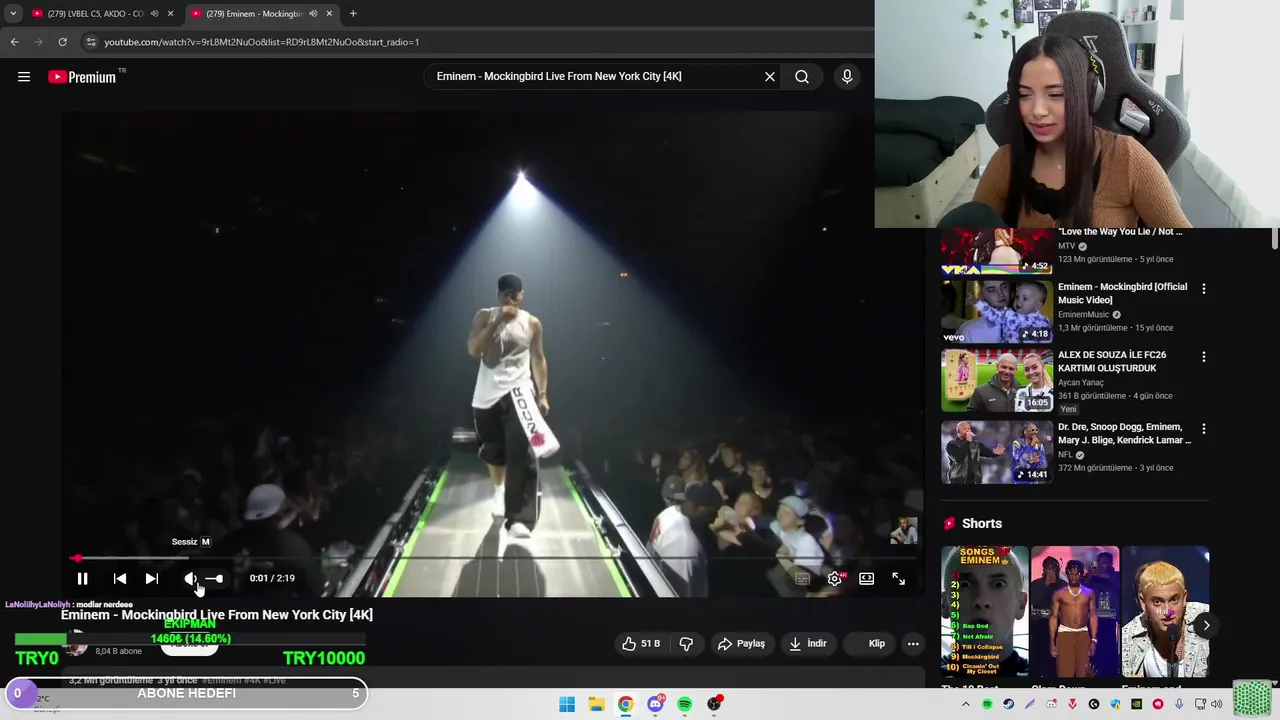The width and height of the screenshot is (1280, 720).
Task: Open Chrome tab search dropdown
Action: (13, 14)
